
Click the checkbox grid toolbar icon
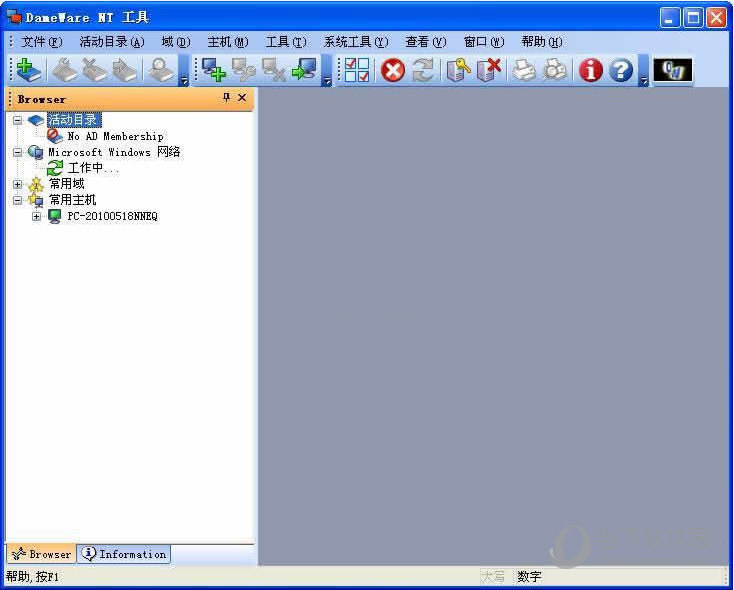(x=357, y=70)
